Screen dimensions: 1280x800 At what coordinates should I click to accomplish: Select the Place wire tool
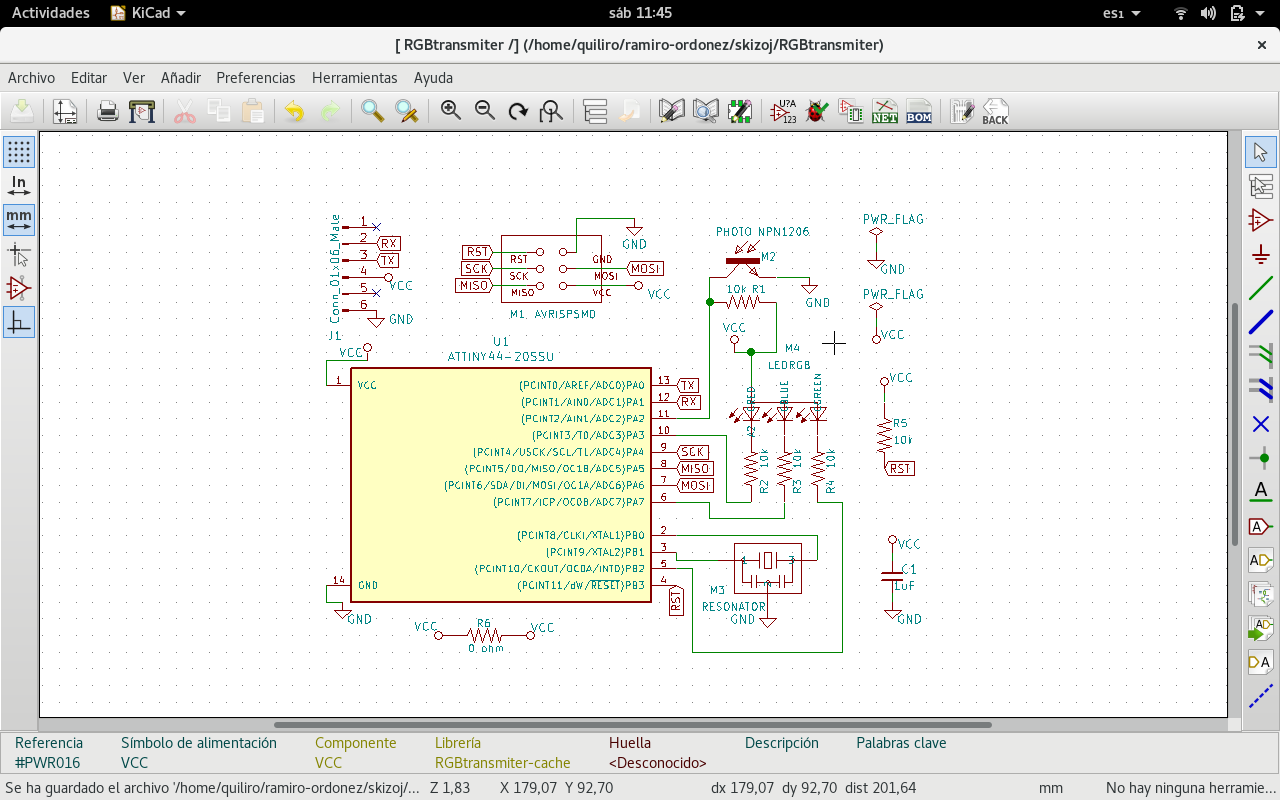1261,288
